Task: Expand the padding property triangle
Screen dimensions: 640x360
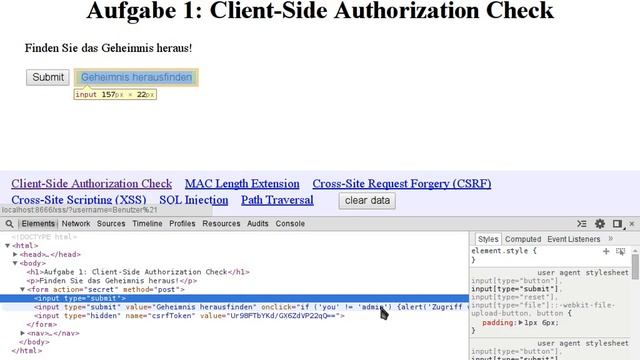Action: 521,322
